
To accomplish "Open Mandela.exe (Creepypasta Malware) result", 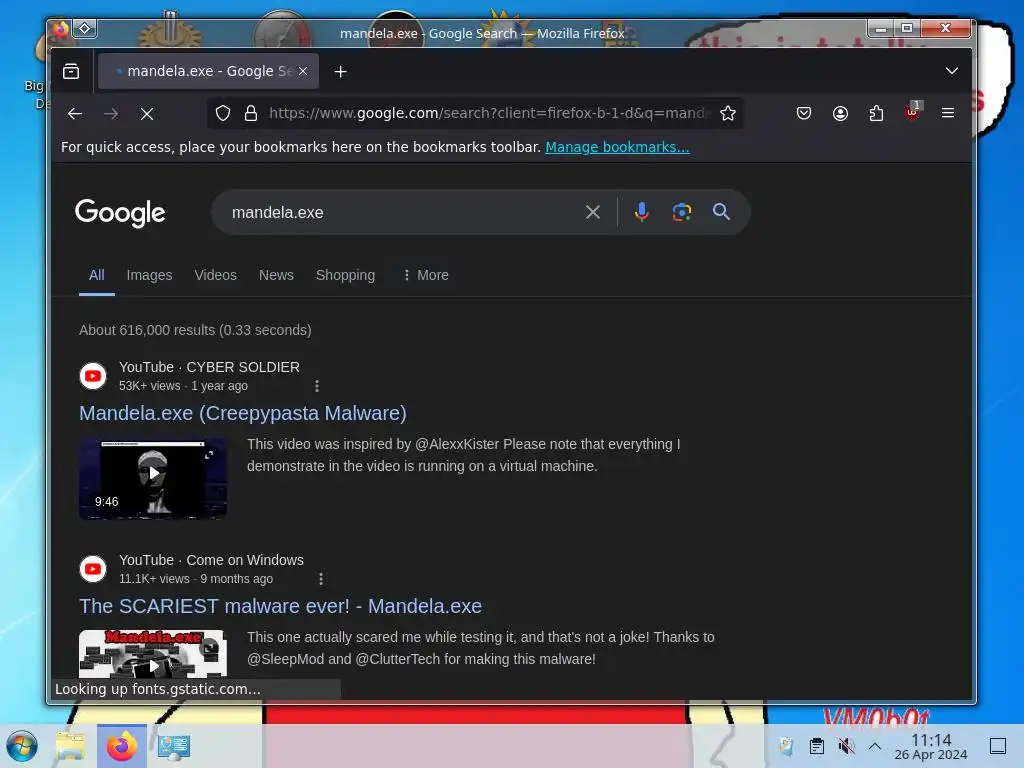I will [243, 413].
